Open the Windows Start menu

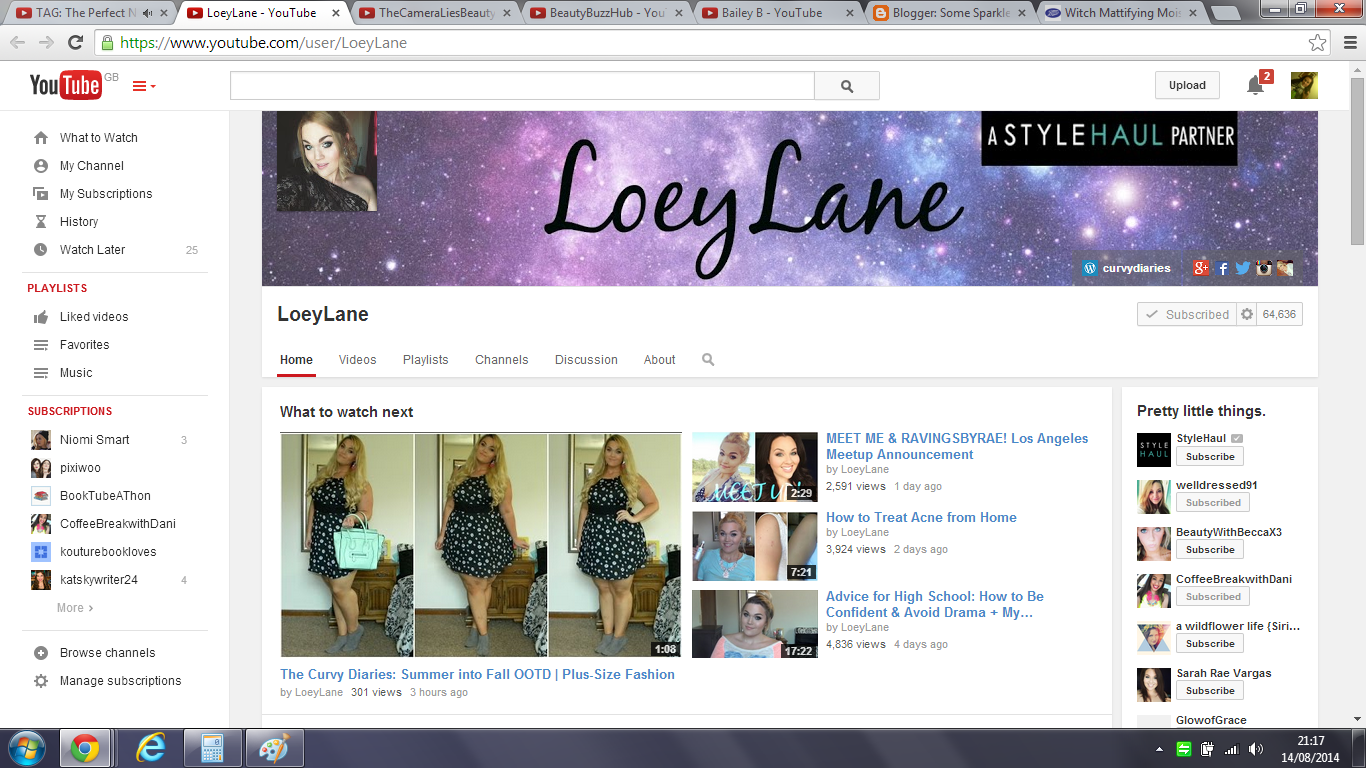point(27,748)
